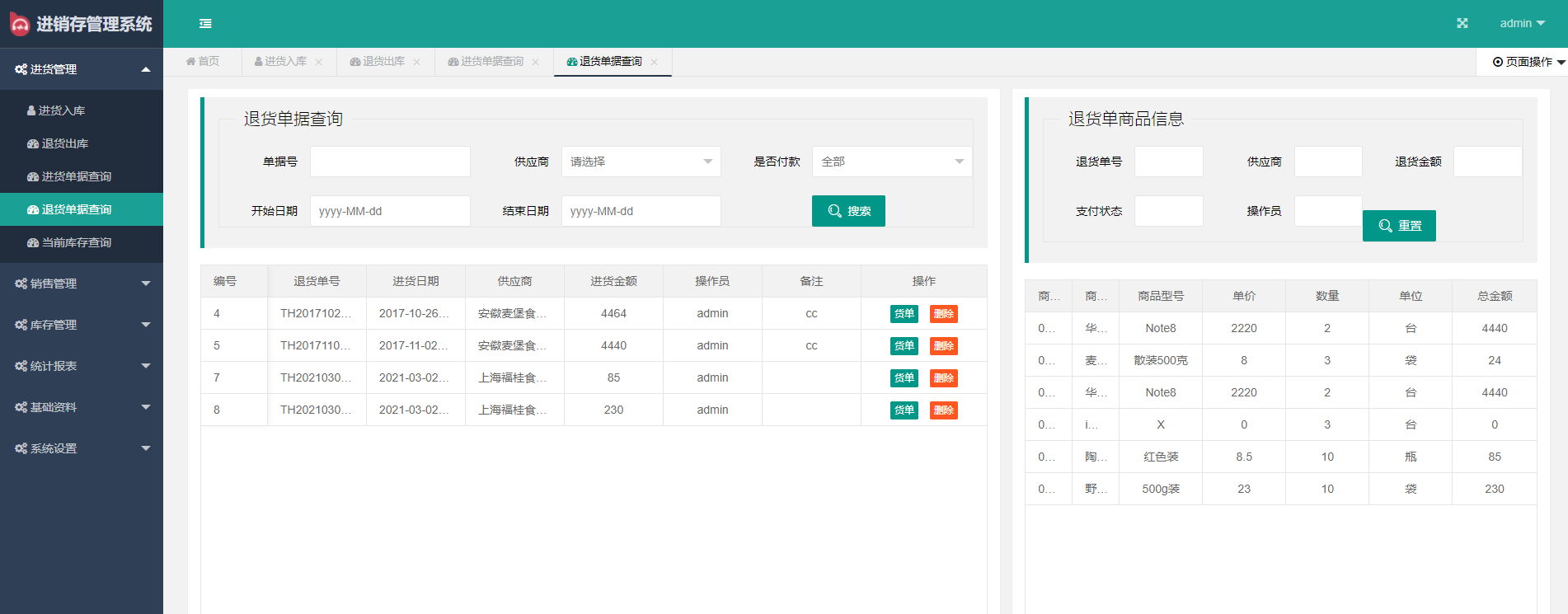Select the 退货单据查询 tab
This screenshot has height=614, width=1568.
[x=604, y=62]
